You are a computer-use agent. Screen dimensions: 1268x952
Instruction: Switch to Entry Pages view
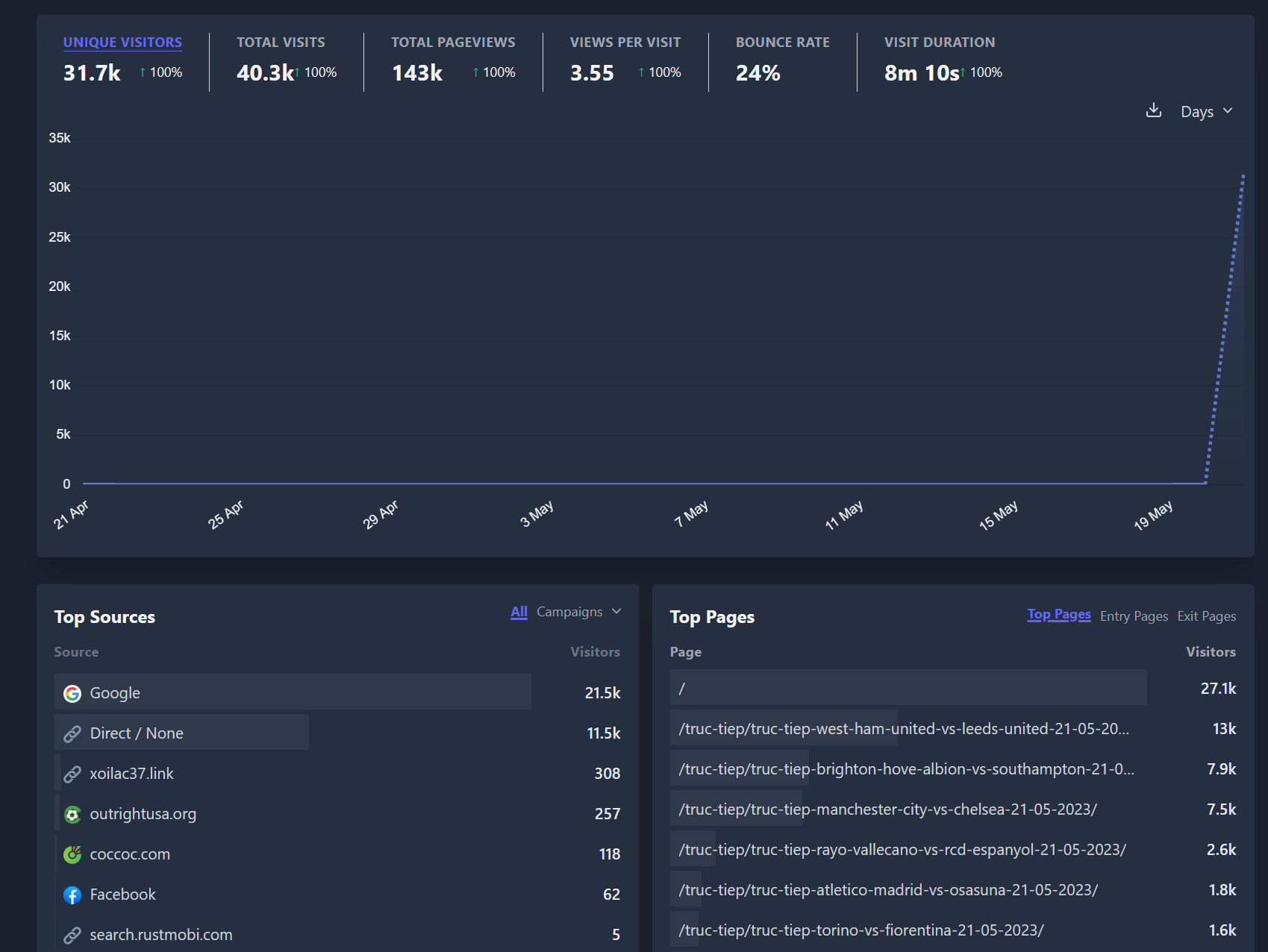point(1133,616)
